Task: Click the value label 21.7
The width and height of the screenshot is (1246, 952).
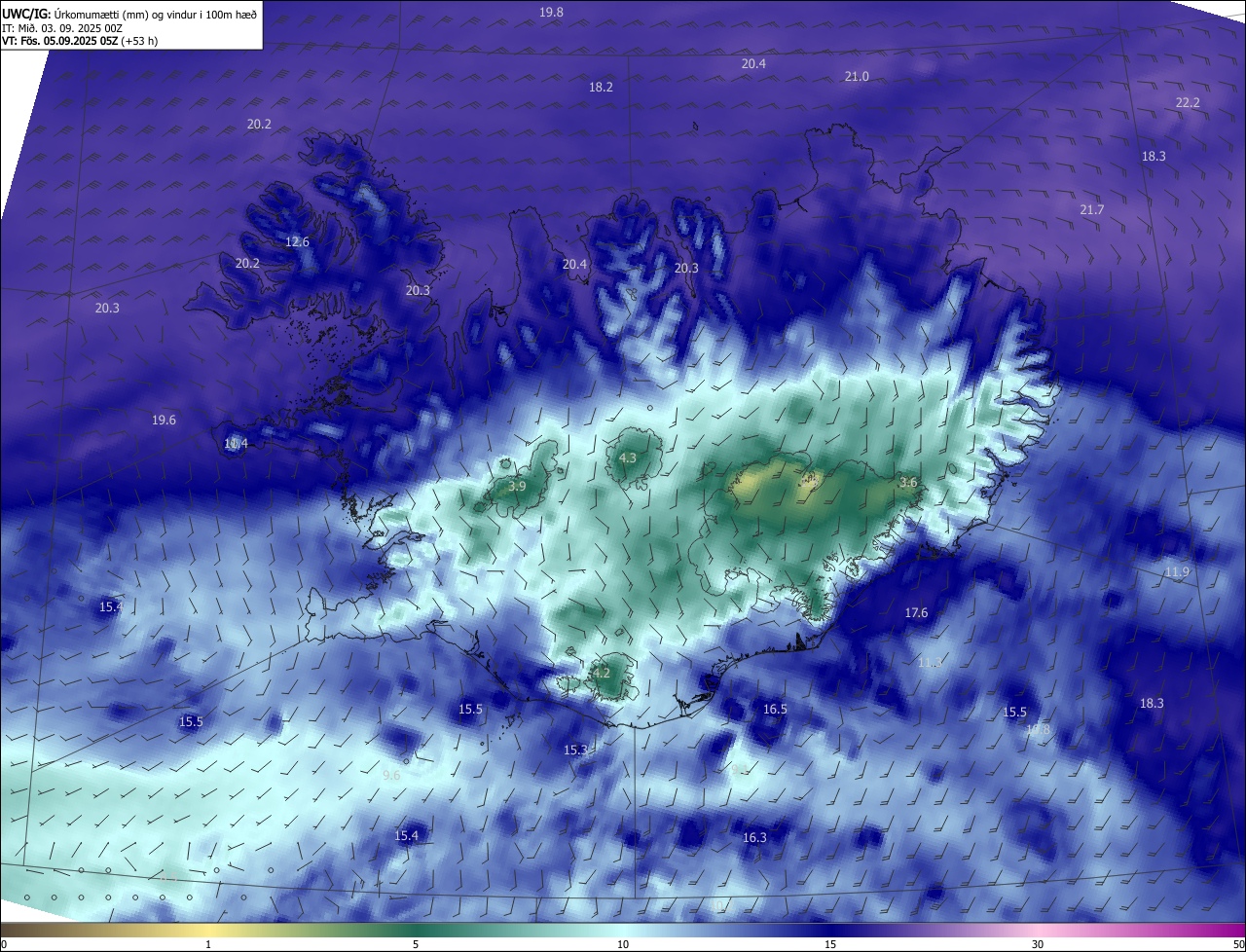Action: tap(1092, 209)
